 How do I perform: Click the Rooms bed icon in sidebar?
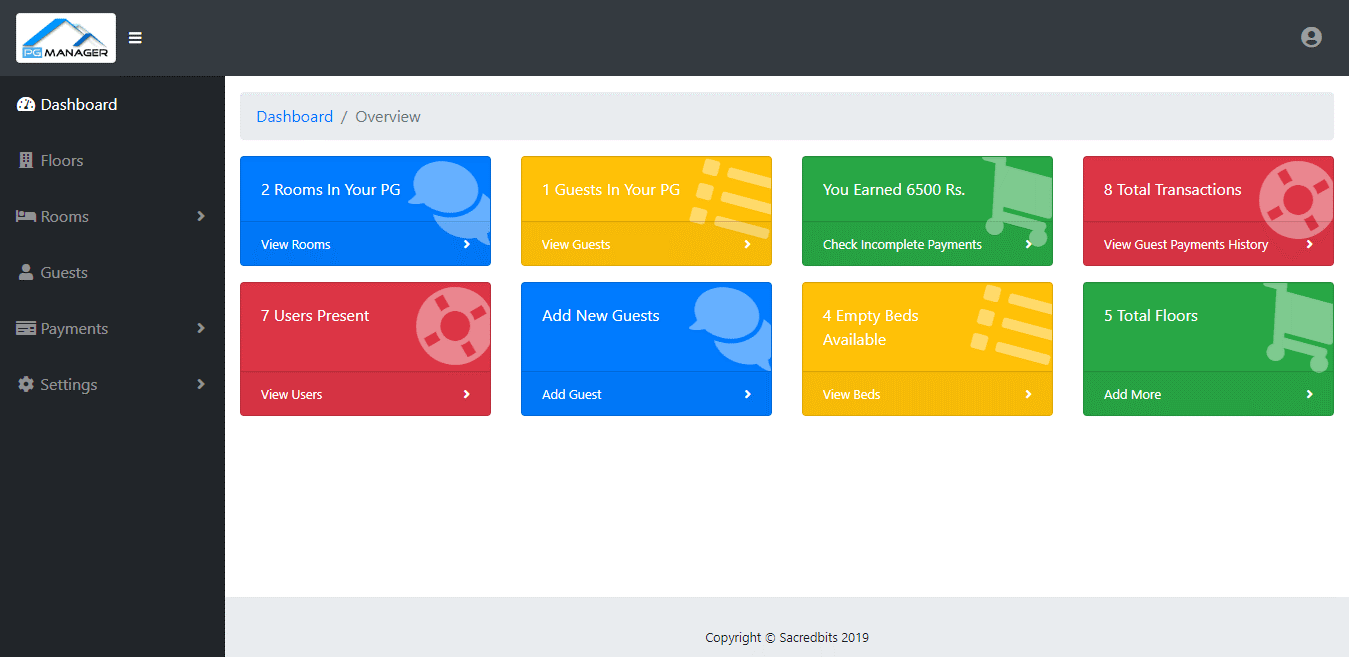[27, 216]
